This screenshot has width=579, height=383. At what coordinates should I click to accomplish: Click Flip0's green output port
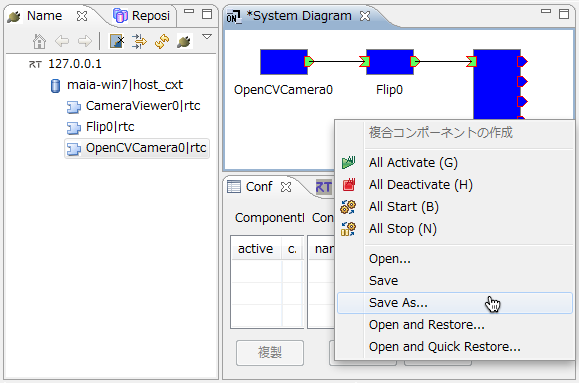tap(415, 61)
